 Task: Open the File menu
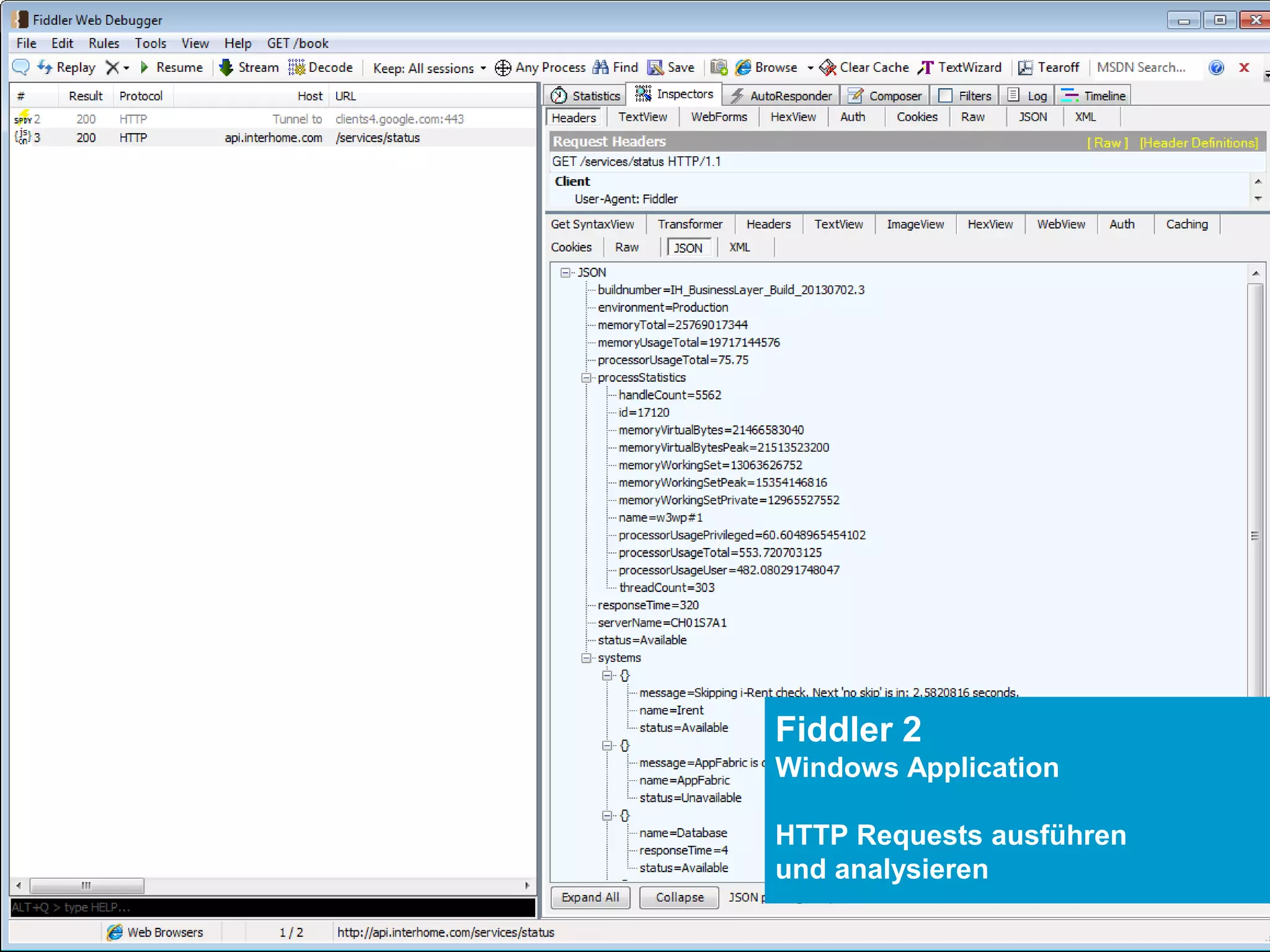coord(26,43)
